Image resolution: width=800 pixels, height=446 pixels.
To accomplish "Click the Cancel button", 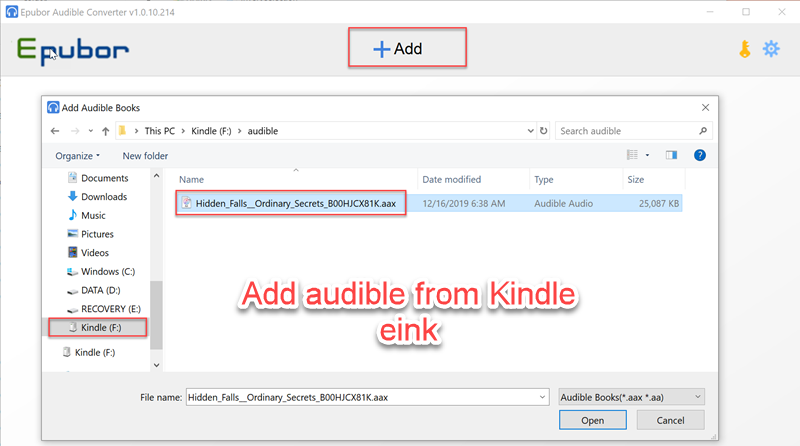I will click(x=670, y=420).
